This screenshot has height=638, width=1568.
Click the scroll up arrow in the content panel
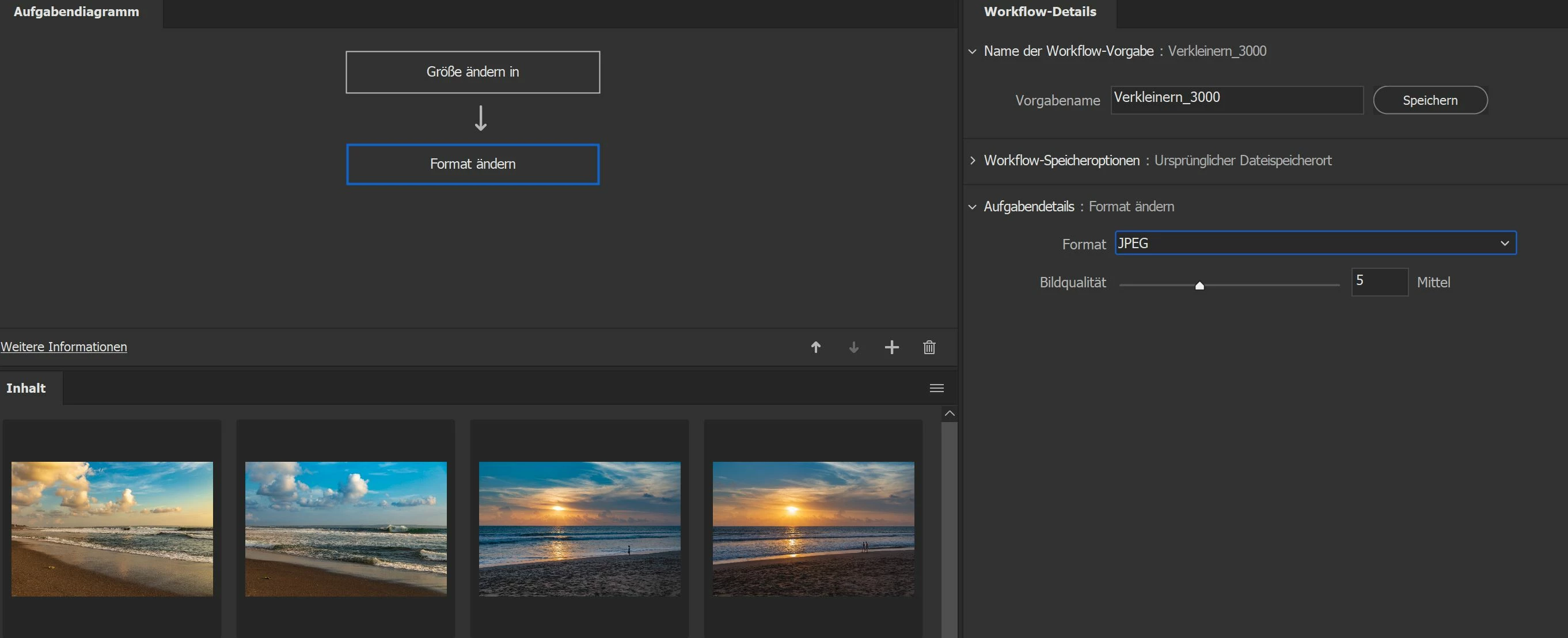coord(949,413)
